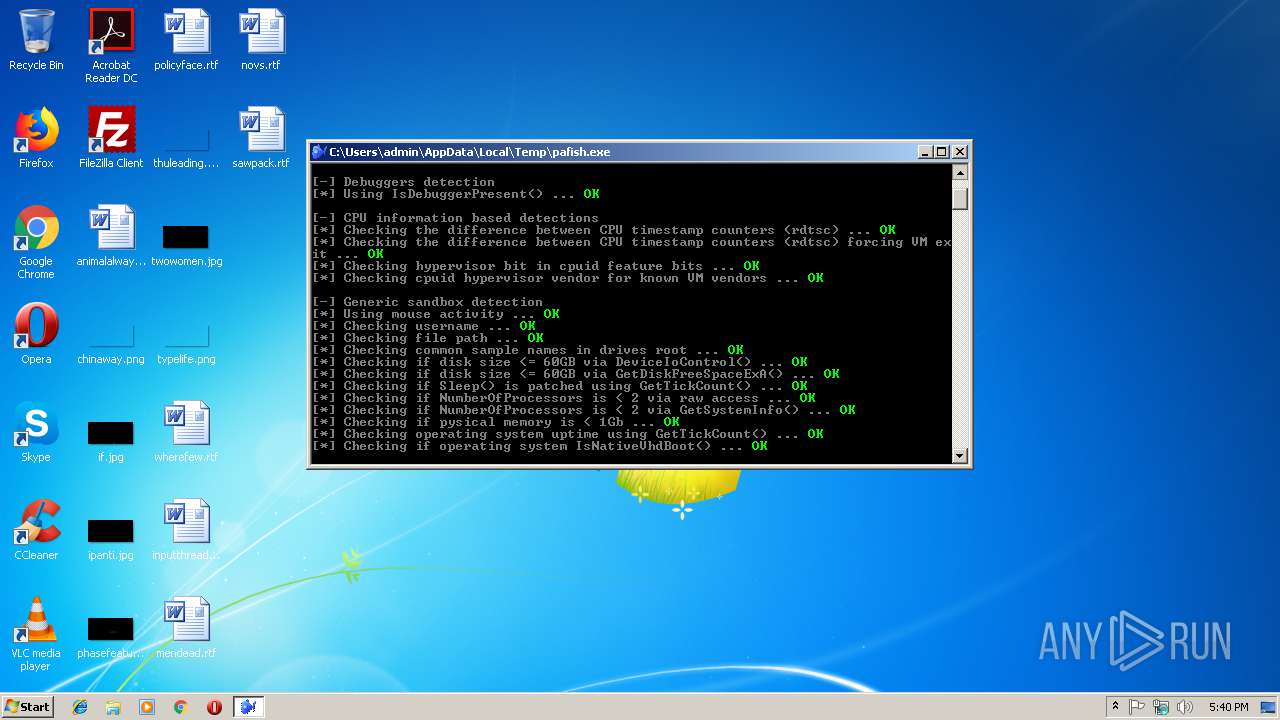
Task: Launch Acrobat Reader DC shortcut
Action: pos(111,46)
